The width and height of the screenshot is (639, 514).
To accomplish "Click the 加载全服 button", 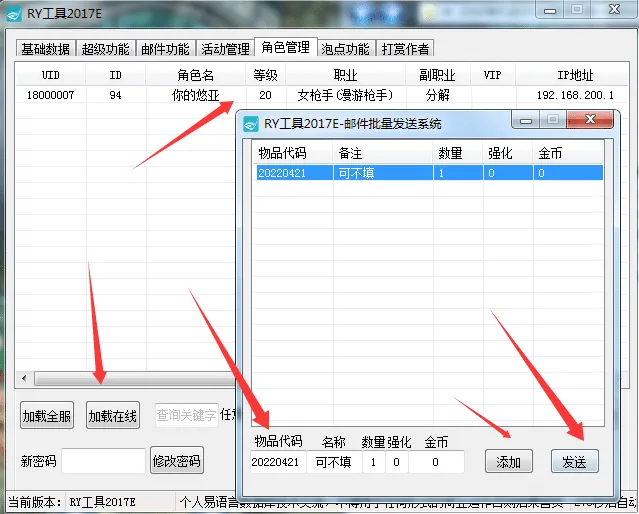I will click(x=47, y=416).
